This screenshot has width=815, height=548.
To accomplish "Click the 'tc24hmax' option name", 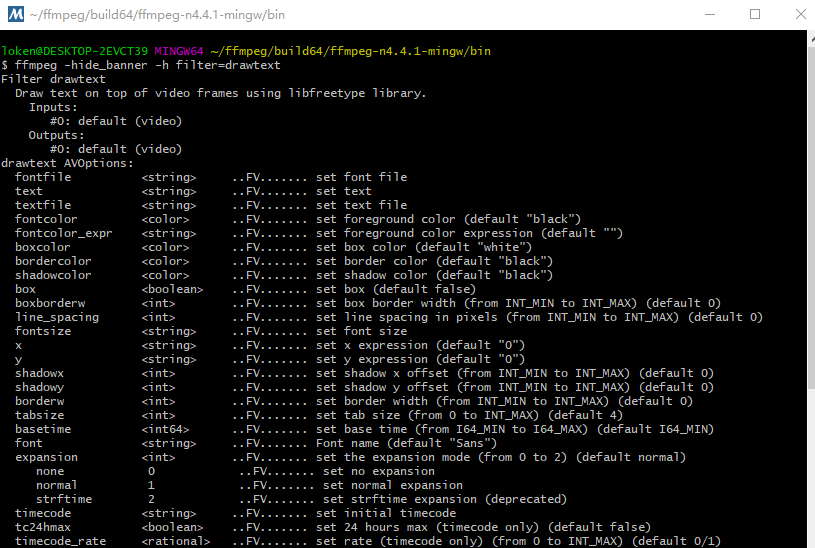I will (43, 527).
